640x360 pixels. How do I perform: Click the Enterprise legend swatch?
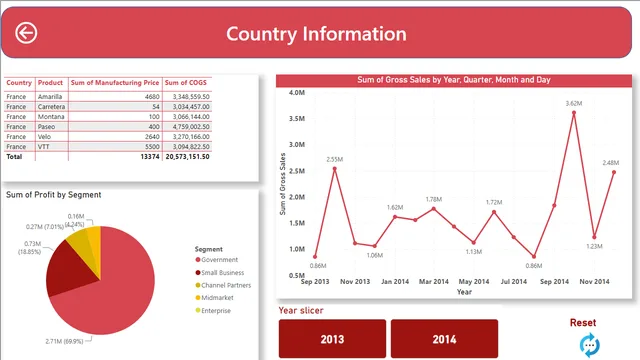point(198,311)
